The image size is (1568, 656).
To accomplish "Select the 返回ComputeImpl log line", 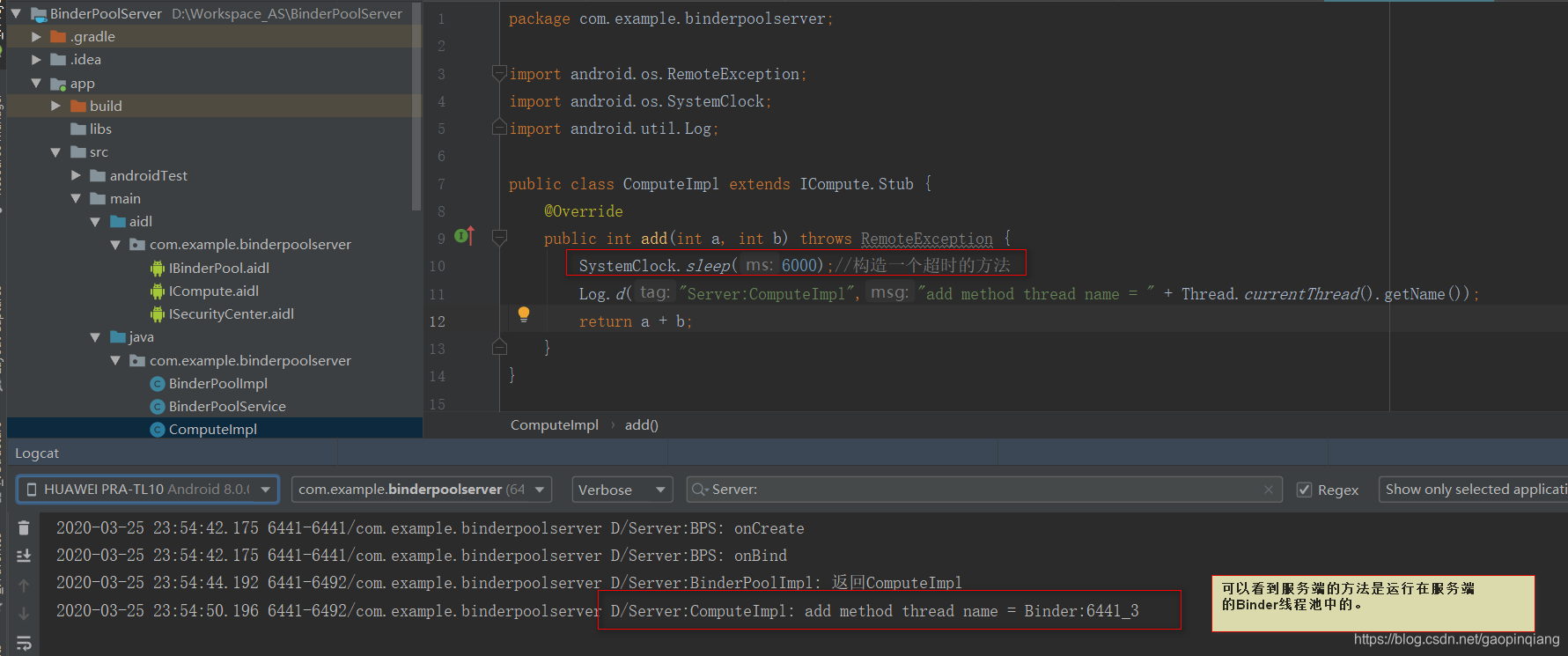I will 509,583.
